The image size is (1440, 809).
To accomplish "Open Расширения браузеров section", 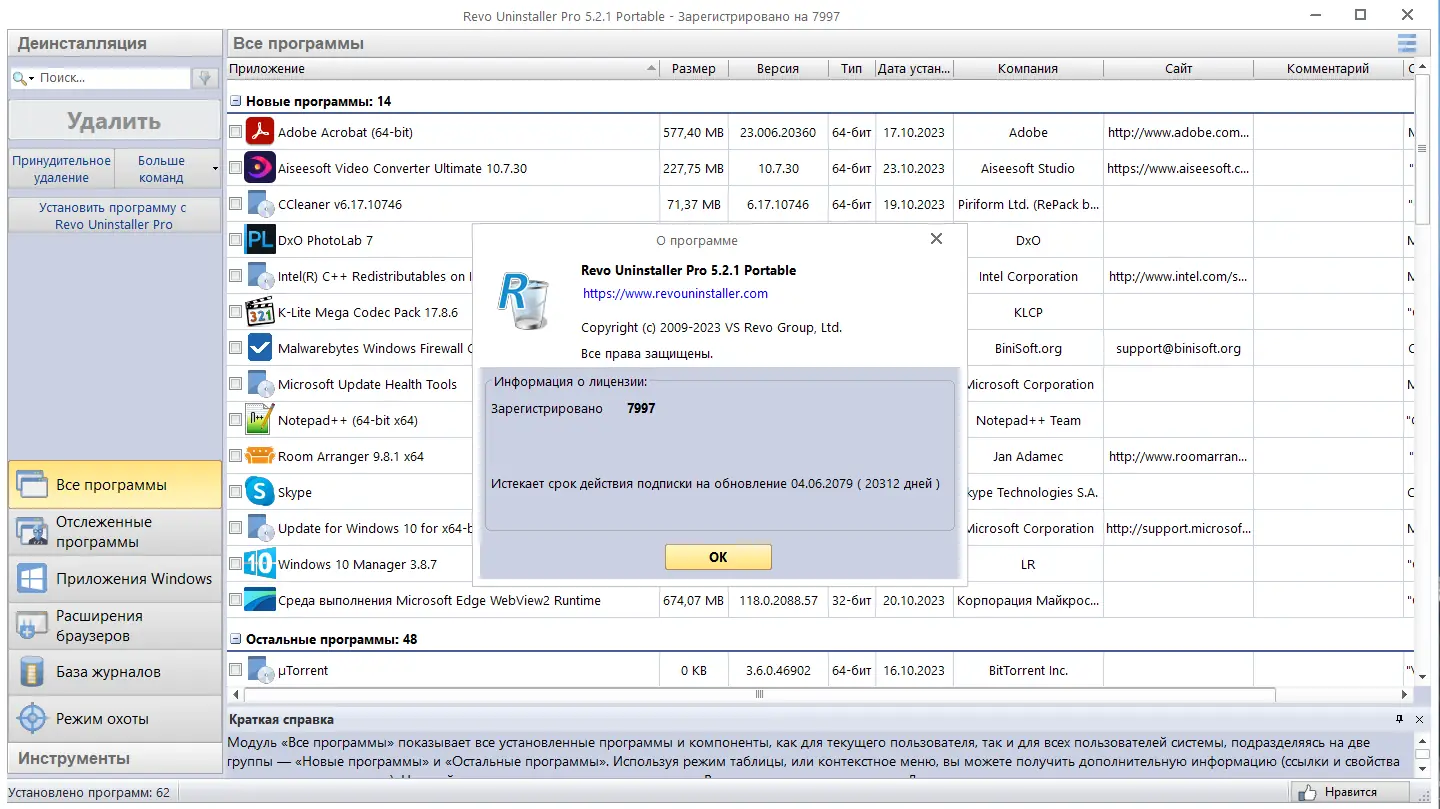I will pos(115,625).
